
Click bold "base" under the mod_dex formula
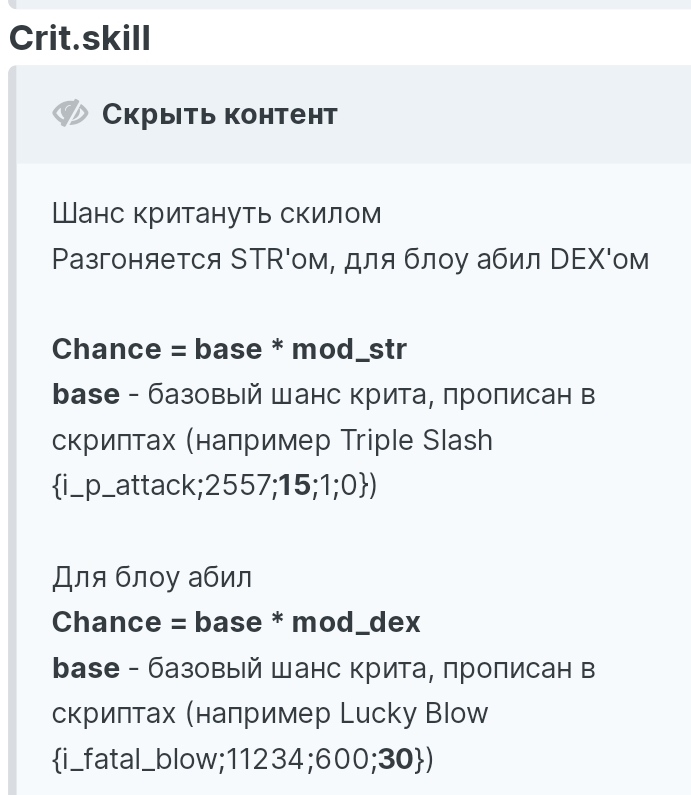coord(86,668)
